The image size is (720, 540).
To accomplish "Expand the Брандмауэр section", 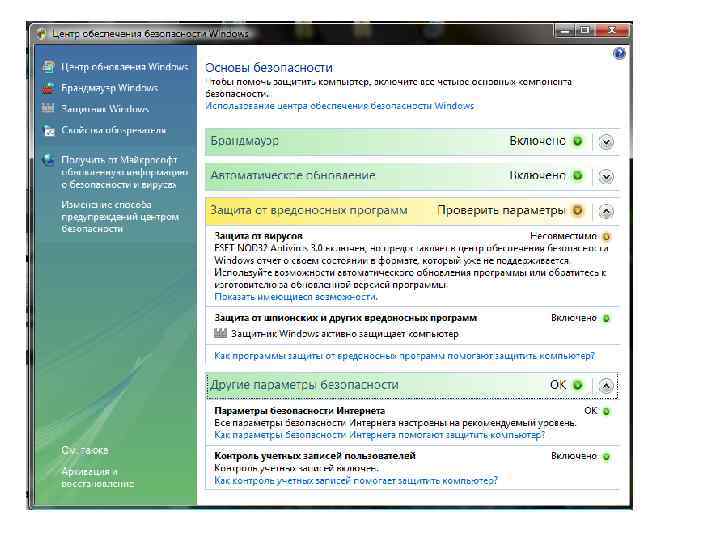I will click(x=606, y=142).
